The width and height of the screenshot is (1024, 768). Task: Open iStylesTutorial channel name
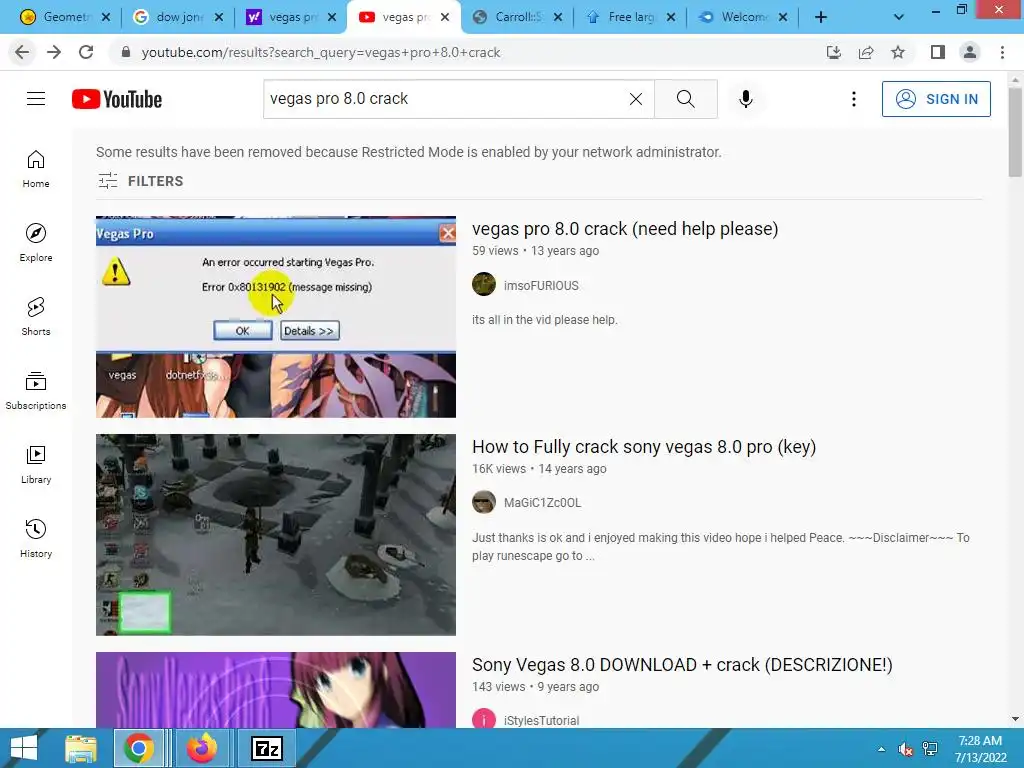click(541, 720)
